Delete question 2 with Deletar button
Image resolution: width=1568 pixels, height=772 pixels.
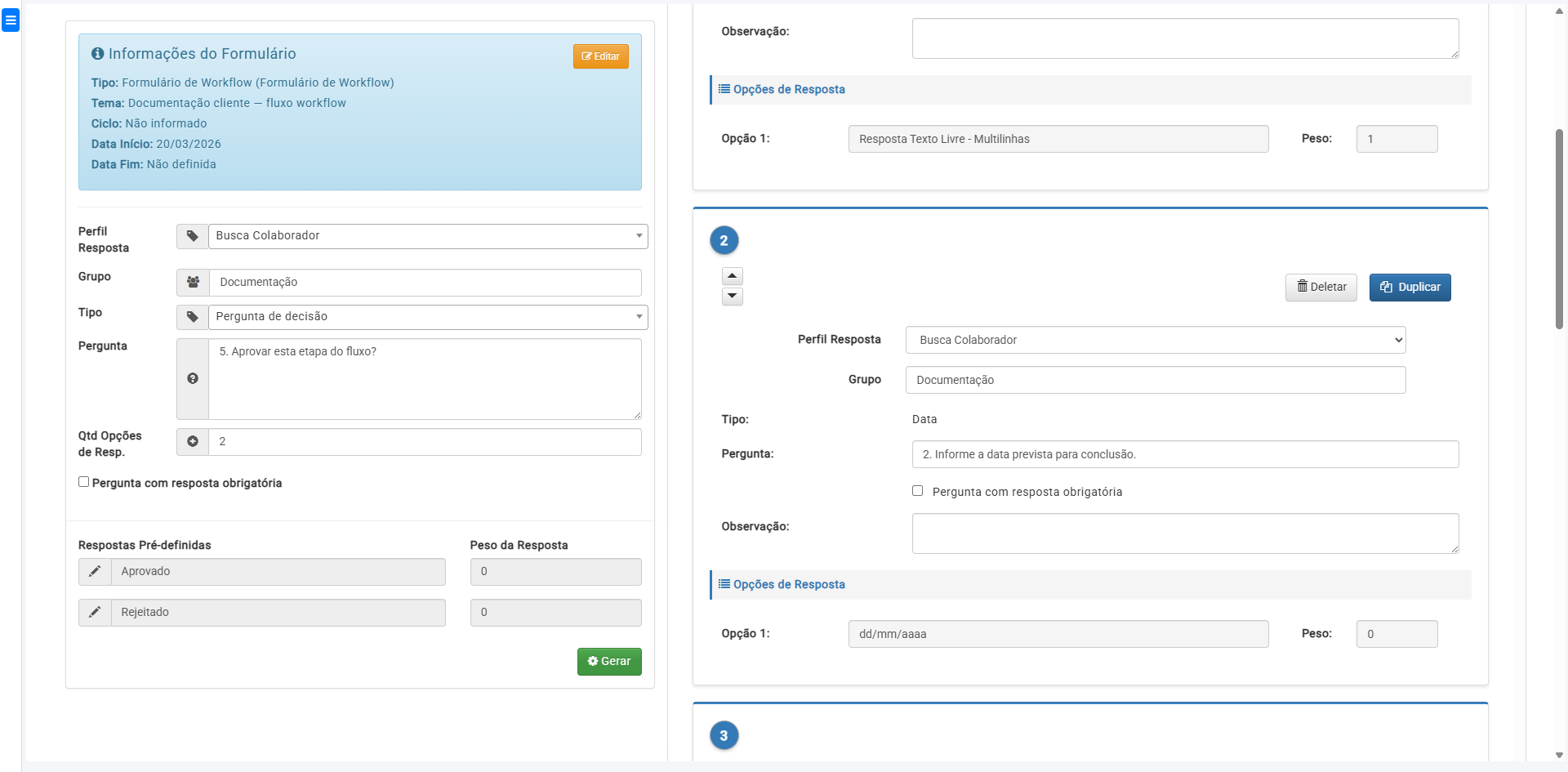[x=1321, y=288]
